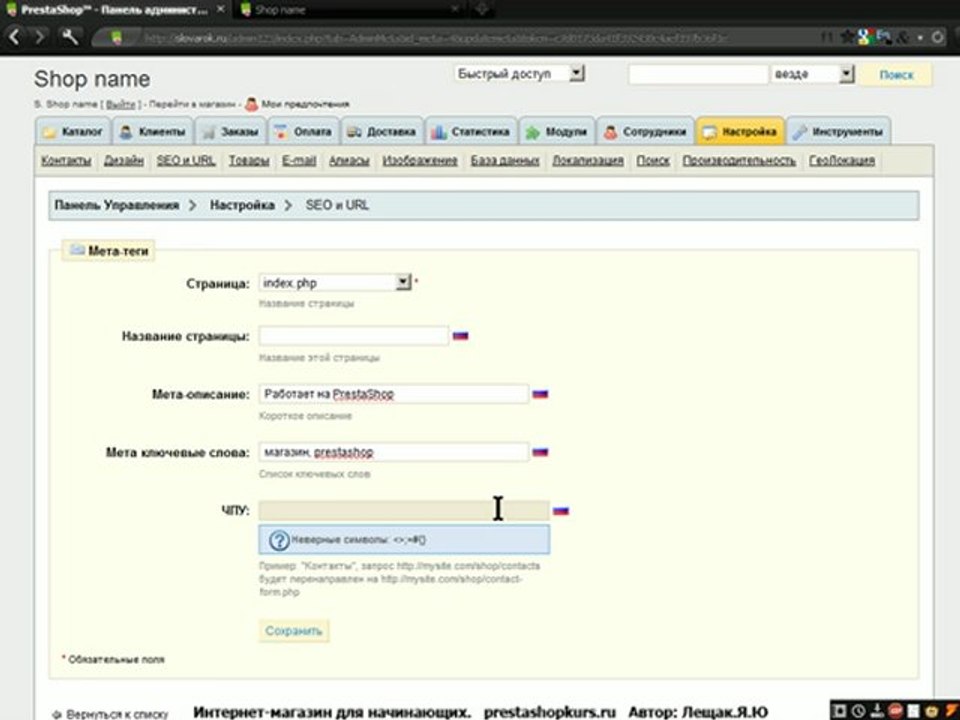Click browser forward arrow button
This screenshot has height=720, width=960.
click(x=40, y=37)
